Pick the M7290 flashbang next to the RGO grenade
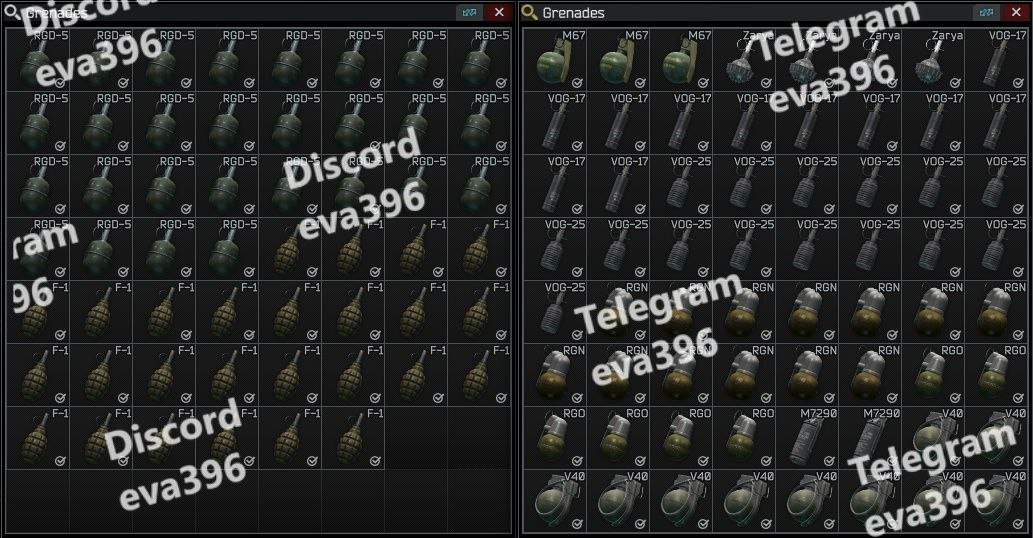Screen dimensions: 1033x538 807,438
